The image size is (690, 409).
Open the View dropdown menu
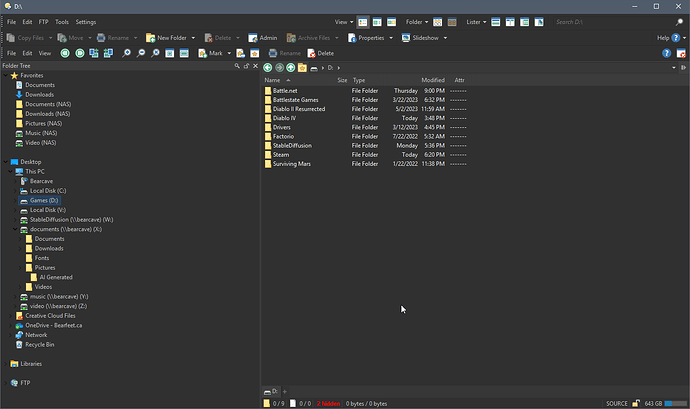344,22
